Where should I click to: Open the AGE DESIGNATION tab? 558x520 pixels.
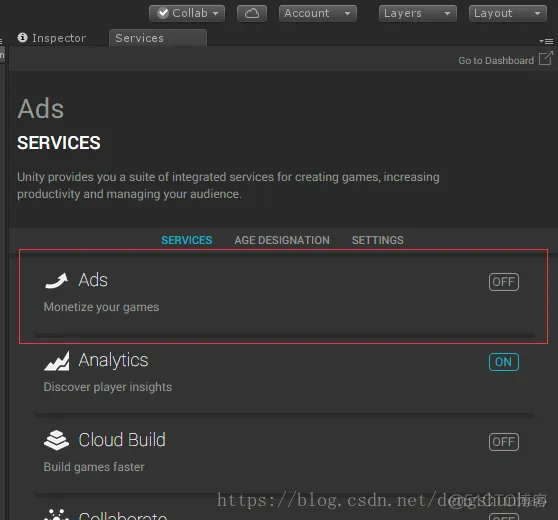click(282, 240)
